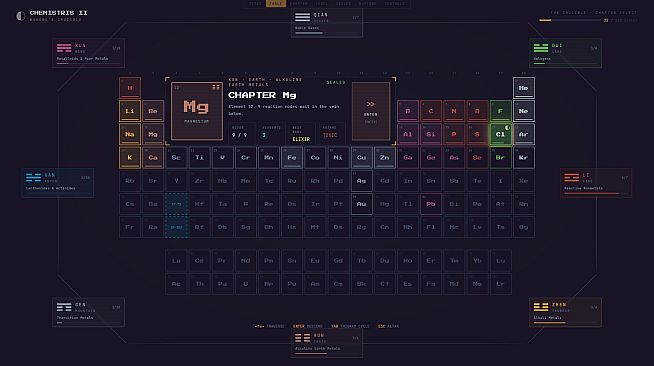654x366 pixels.
Task: Select the small Mg cell in the periodic grid
Action: pos(153,134)
